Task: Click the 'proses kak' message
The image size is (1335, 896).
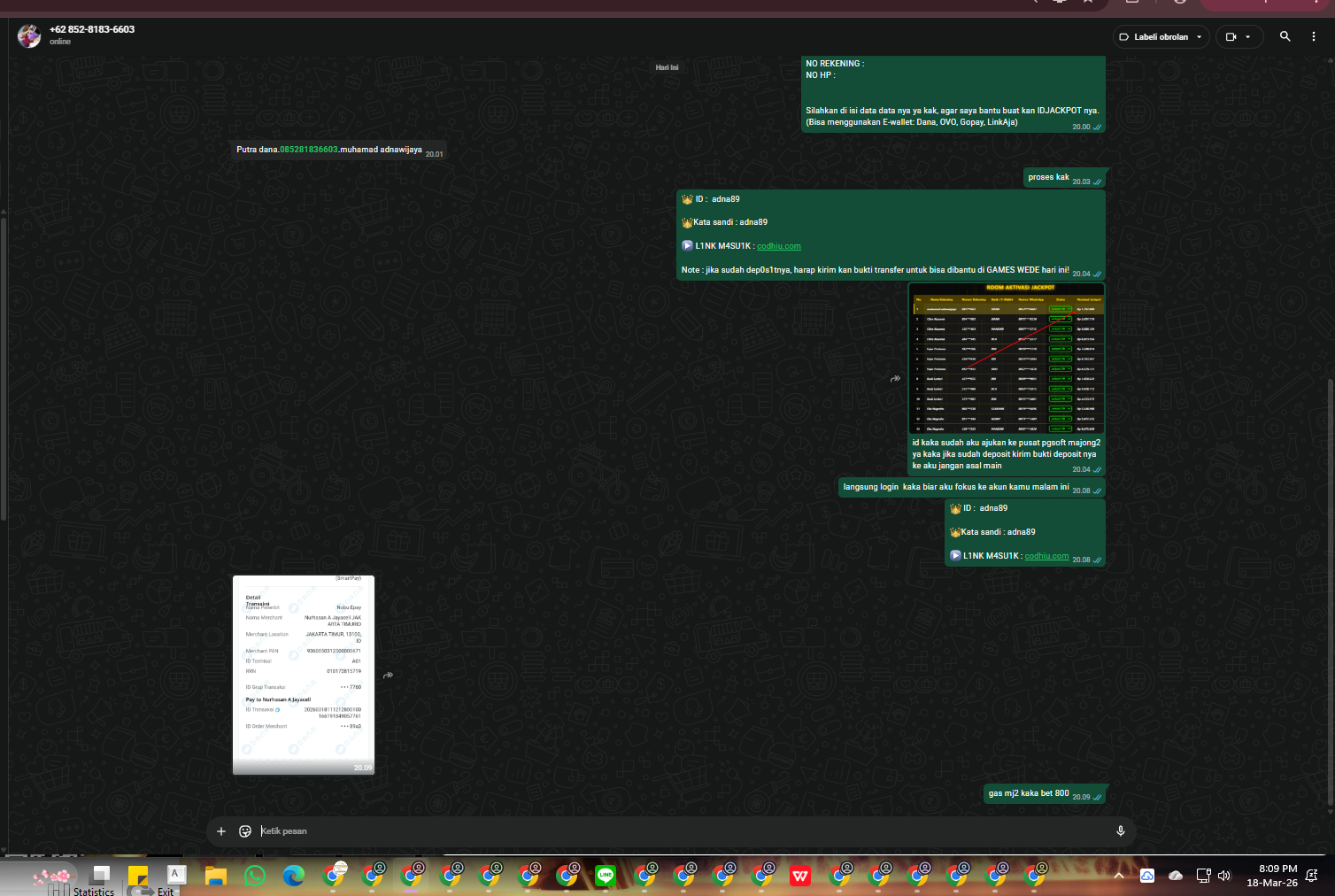Action: point(1064,178)
